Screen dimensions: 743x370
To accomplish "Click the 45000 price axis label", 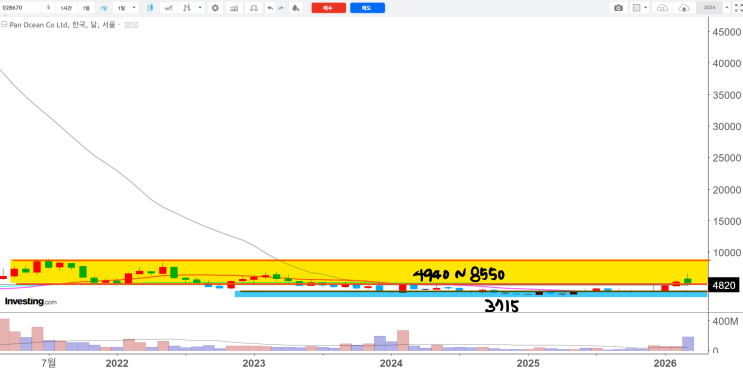I will click(726, 32).
